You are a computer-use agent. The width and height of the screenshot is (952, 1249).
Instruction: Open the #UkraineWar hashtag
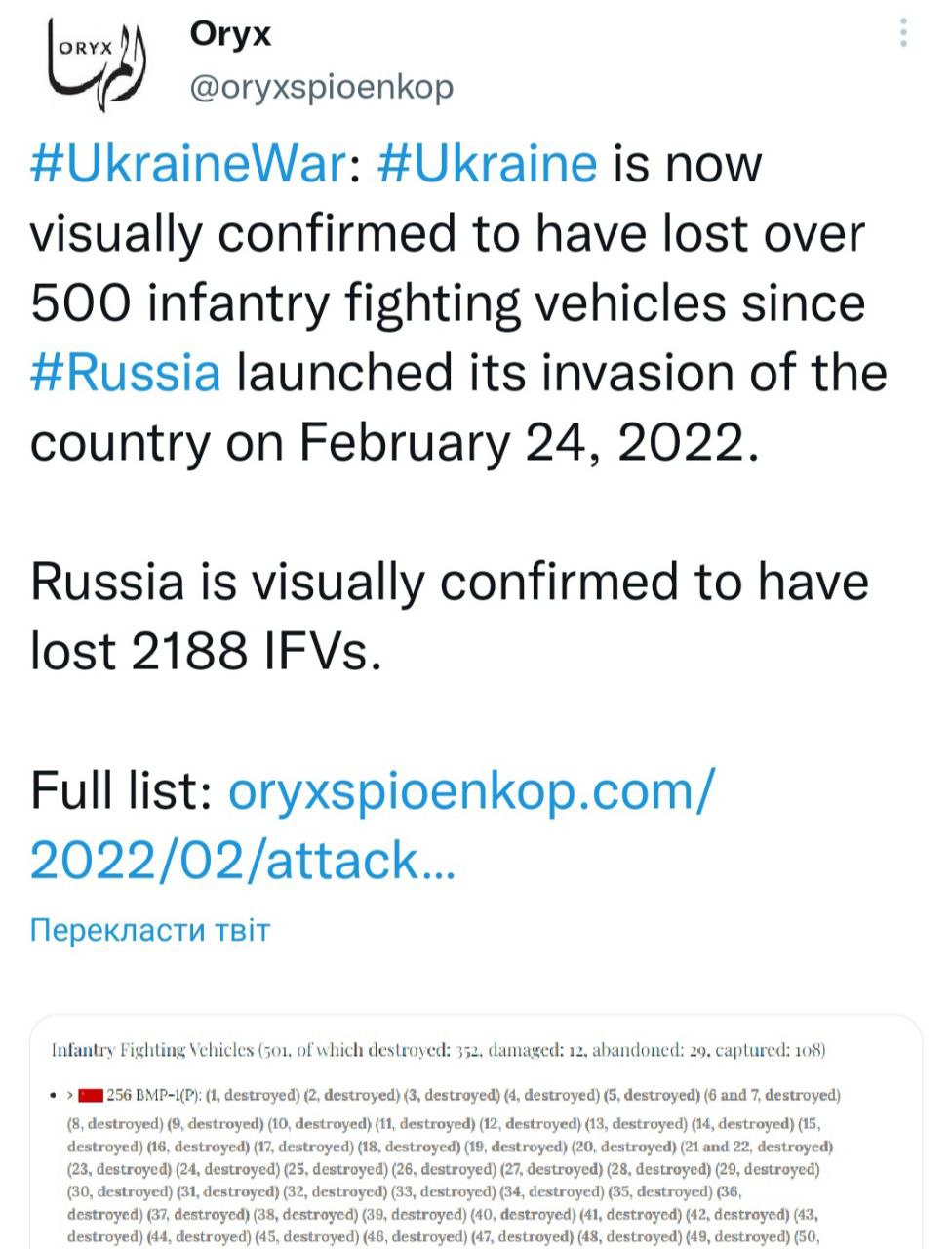[x=188, y=164]
